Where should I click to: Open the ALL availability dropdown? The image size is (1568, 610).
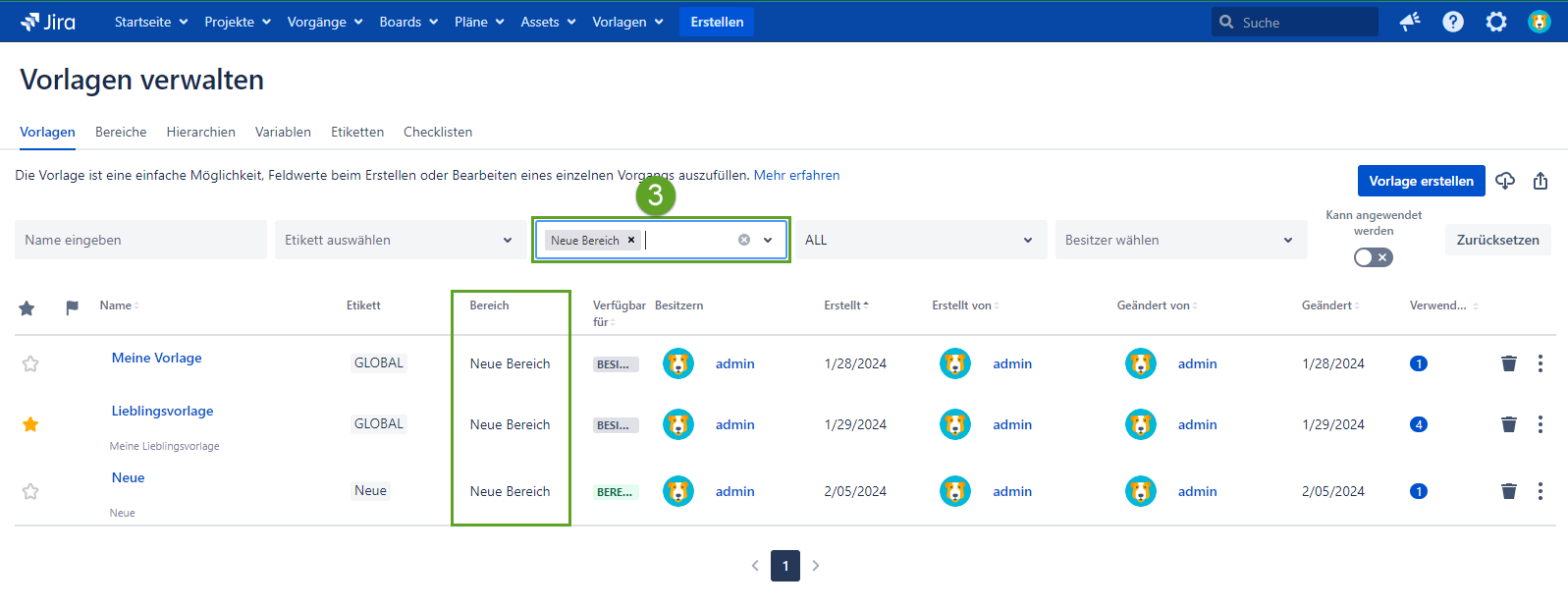click(x=919, y=240)
